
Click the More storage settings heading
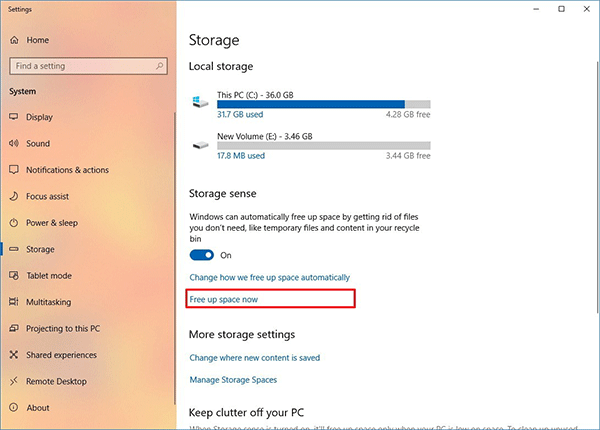(242, 335)
